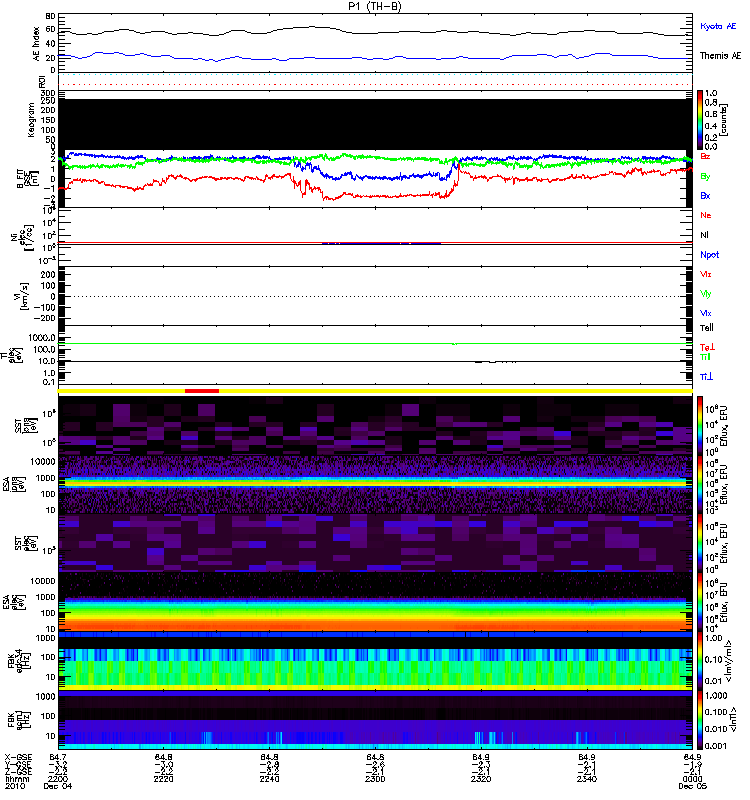Viewport: 750px width, 800px height.
Task: Click the Vi [km/s] axis label
Action: point(19,296)
